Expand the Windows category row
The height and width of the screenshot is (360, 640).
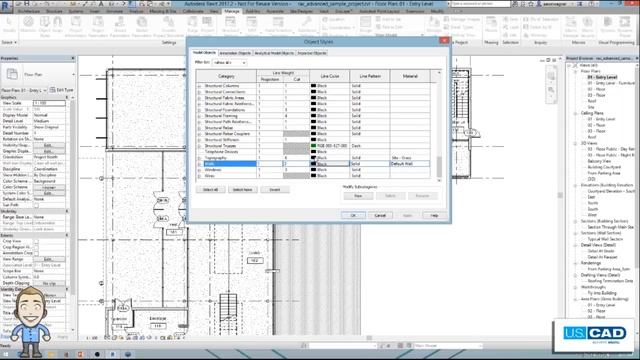(199, 170)
